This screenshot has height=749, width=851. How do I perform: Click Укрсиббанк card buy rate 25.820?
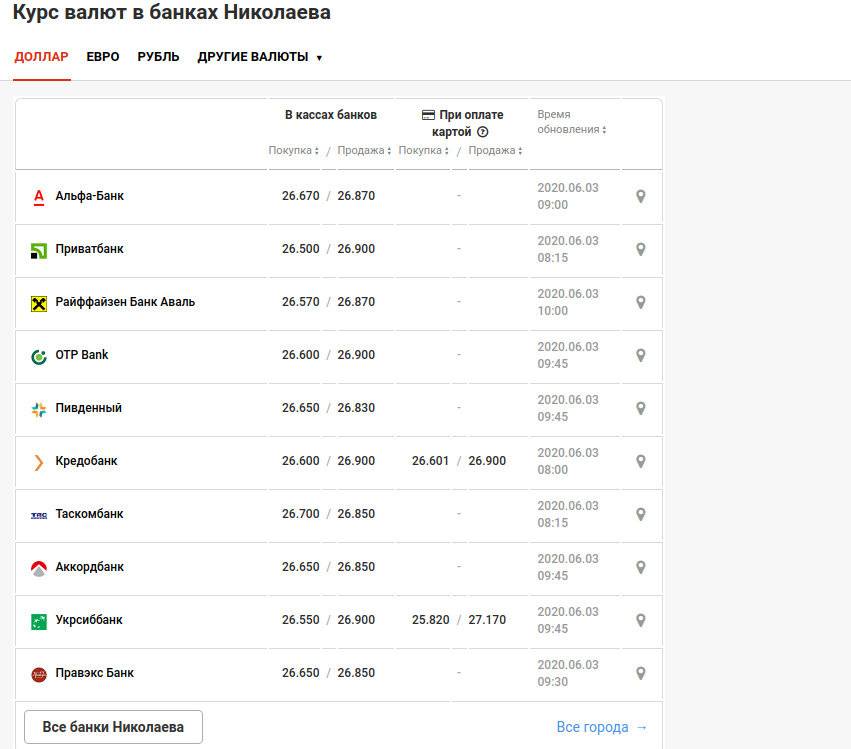tap(430, 620)
